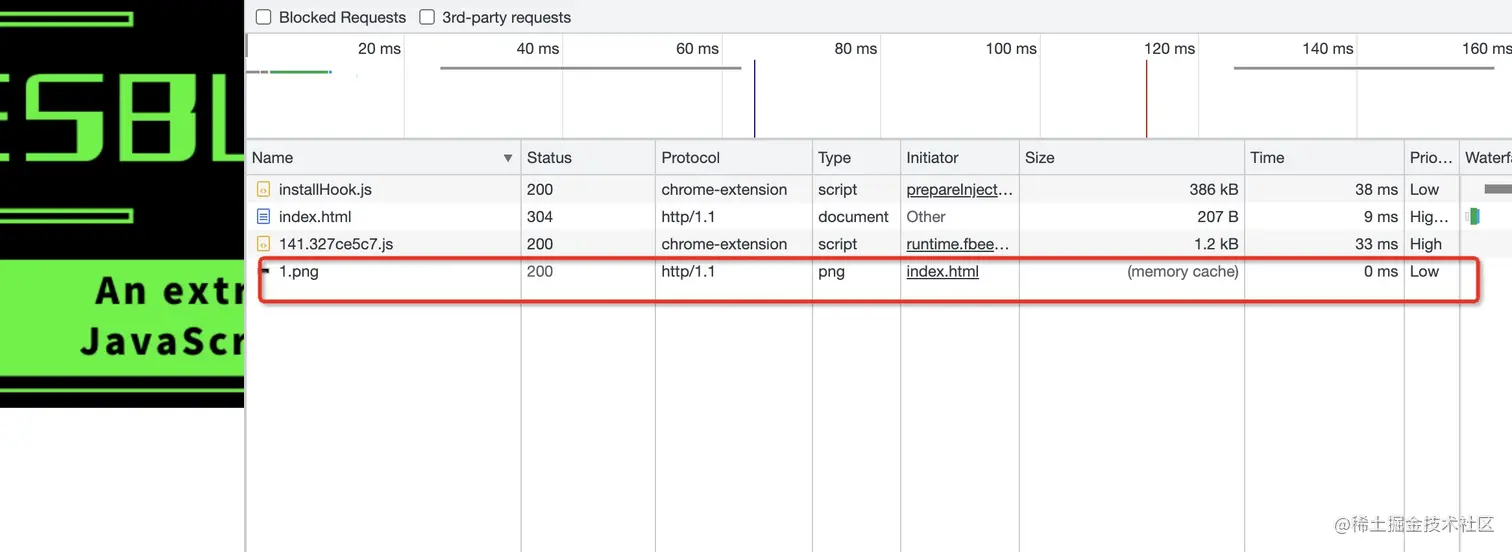The image size is (1512, 552).
Task: Sort by the Initiator column header
Action: (x=959, y=157)
